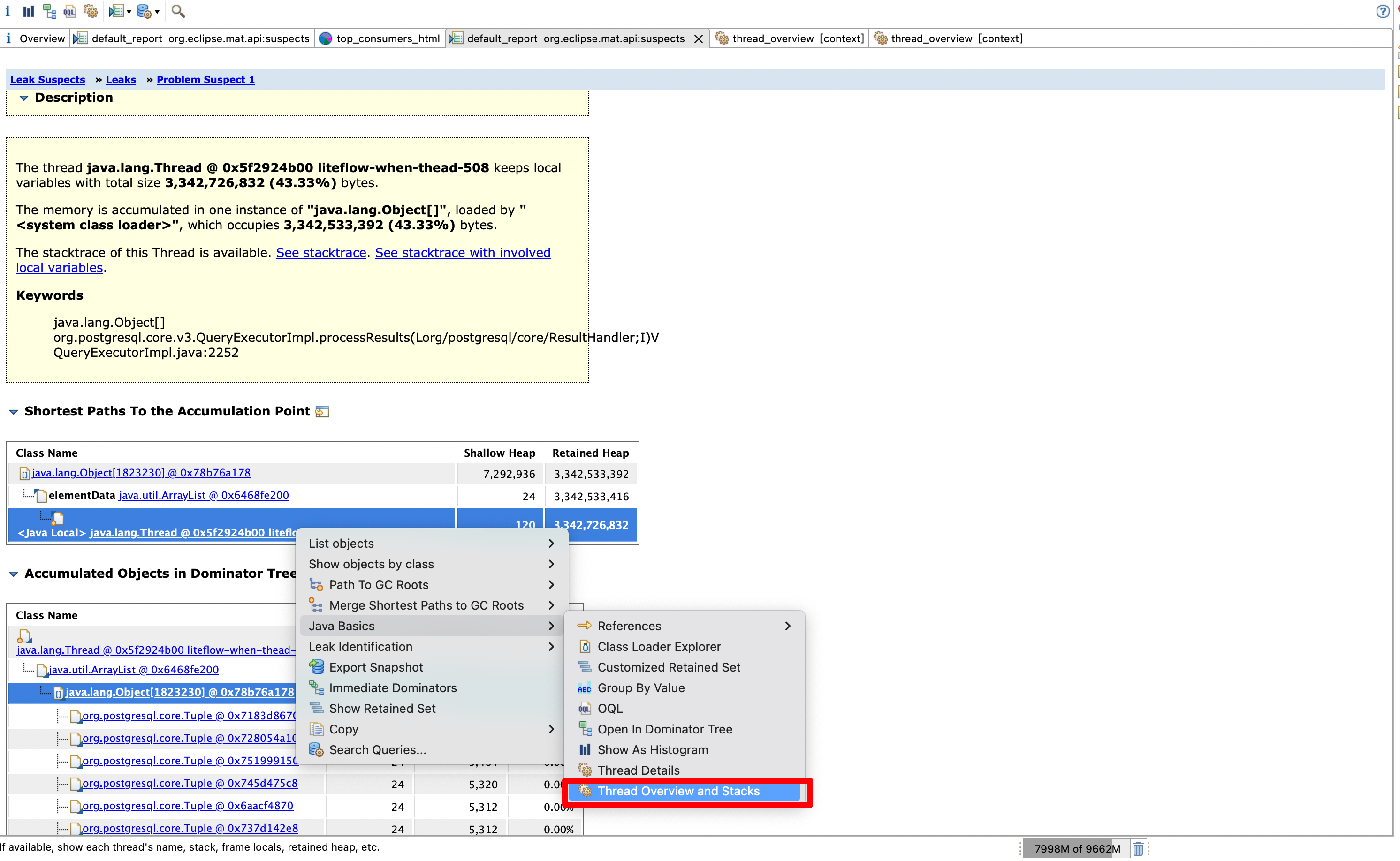The image size is (1400, 861).
Task: Run the Reports toolbar icon
Action: coord(116,11)
